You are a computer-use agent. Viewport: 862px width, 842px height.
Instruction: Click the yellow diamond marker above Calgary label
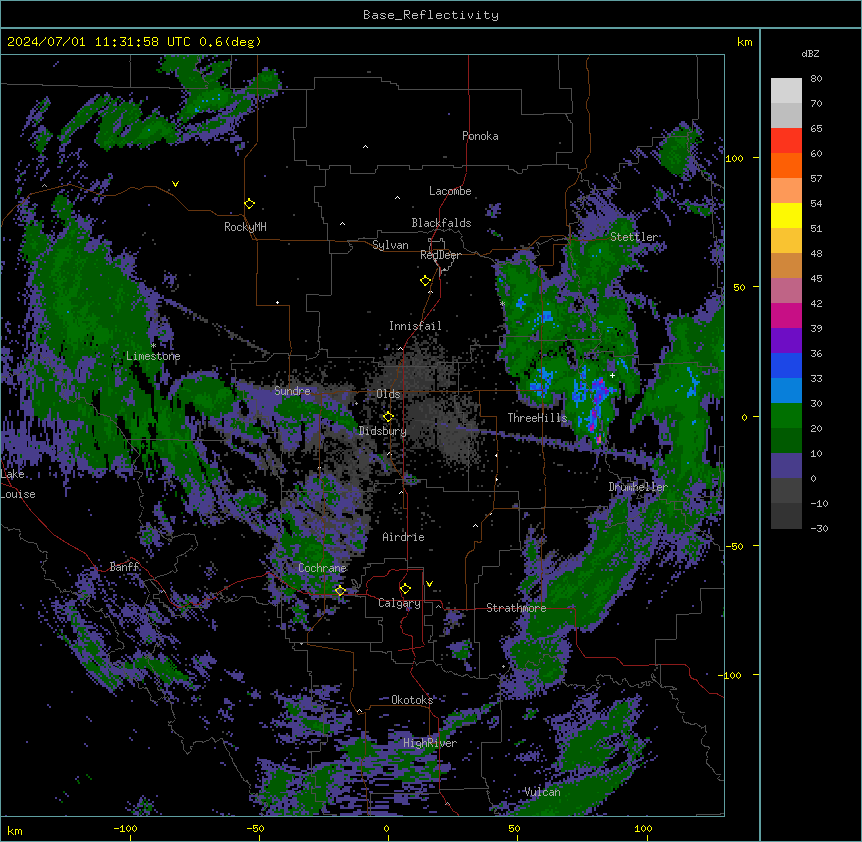point(405,589)
